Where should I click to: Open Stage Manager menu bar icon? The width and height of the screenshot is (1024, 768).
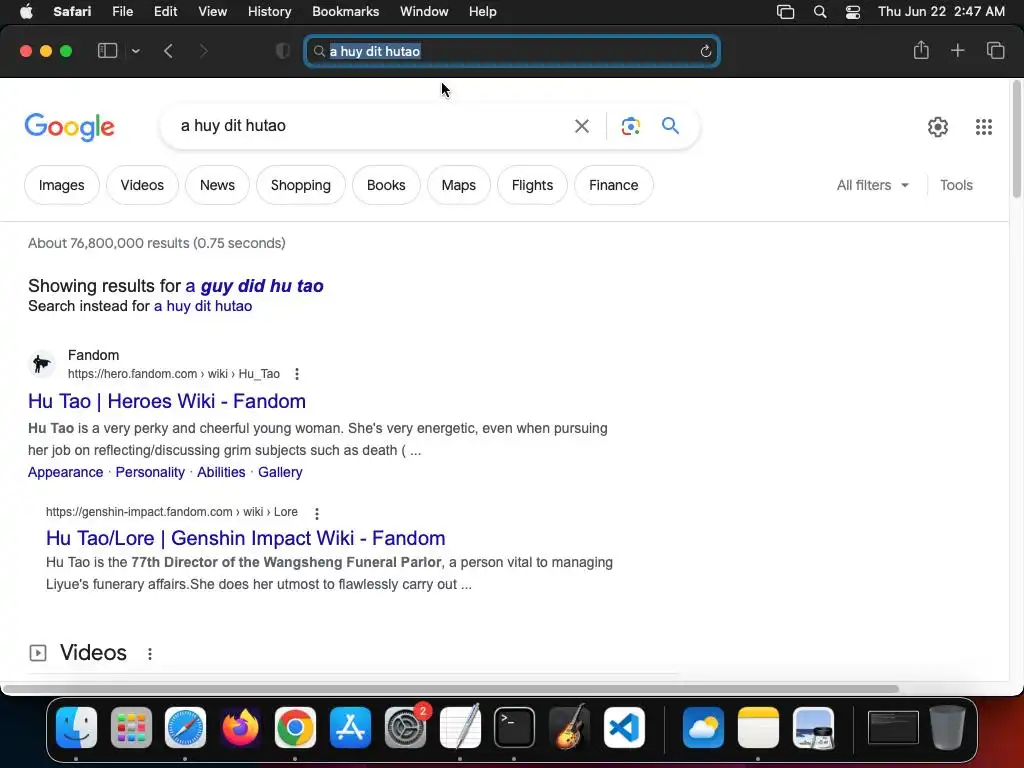786,12
